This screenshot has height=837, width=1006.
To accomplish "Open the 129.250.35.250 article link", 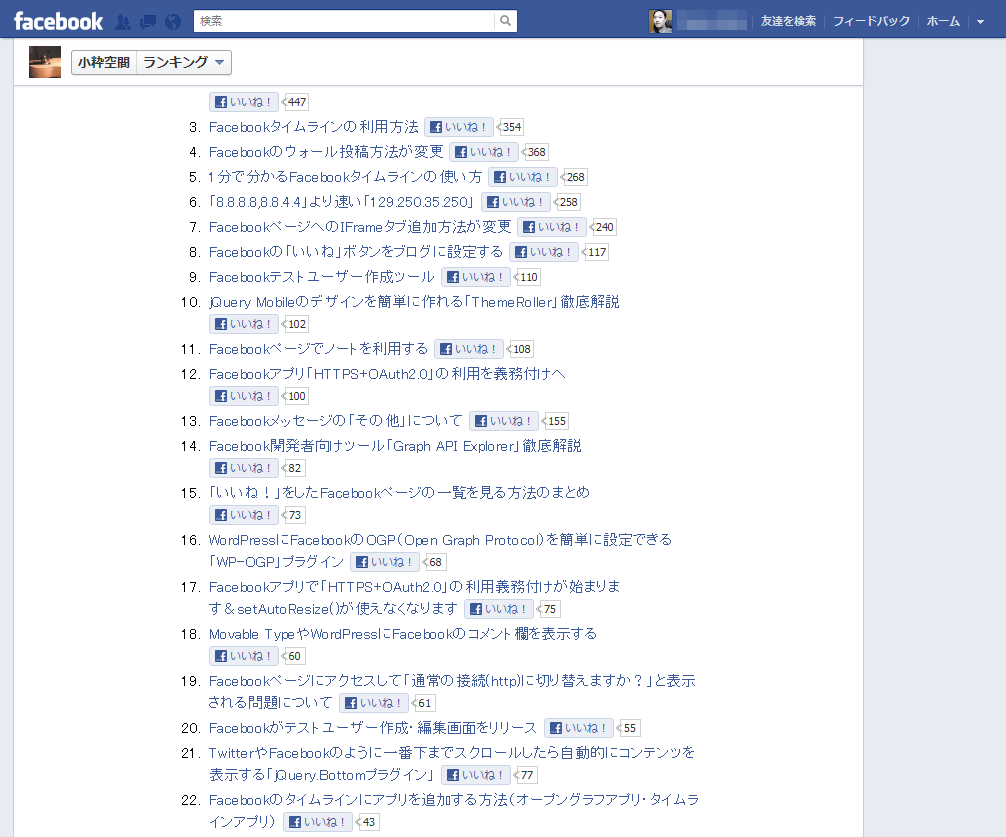I will click(341, 202).
